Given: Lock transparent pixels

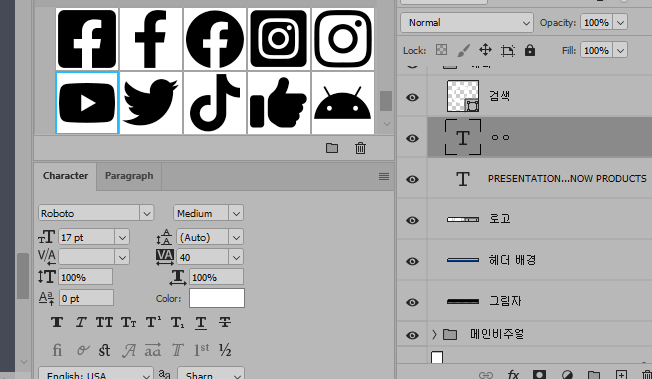Looking at the screenshot, I should click(441, 50).
